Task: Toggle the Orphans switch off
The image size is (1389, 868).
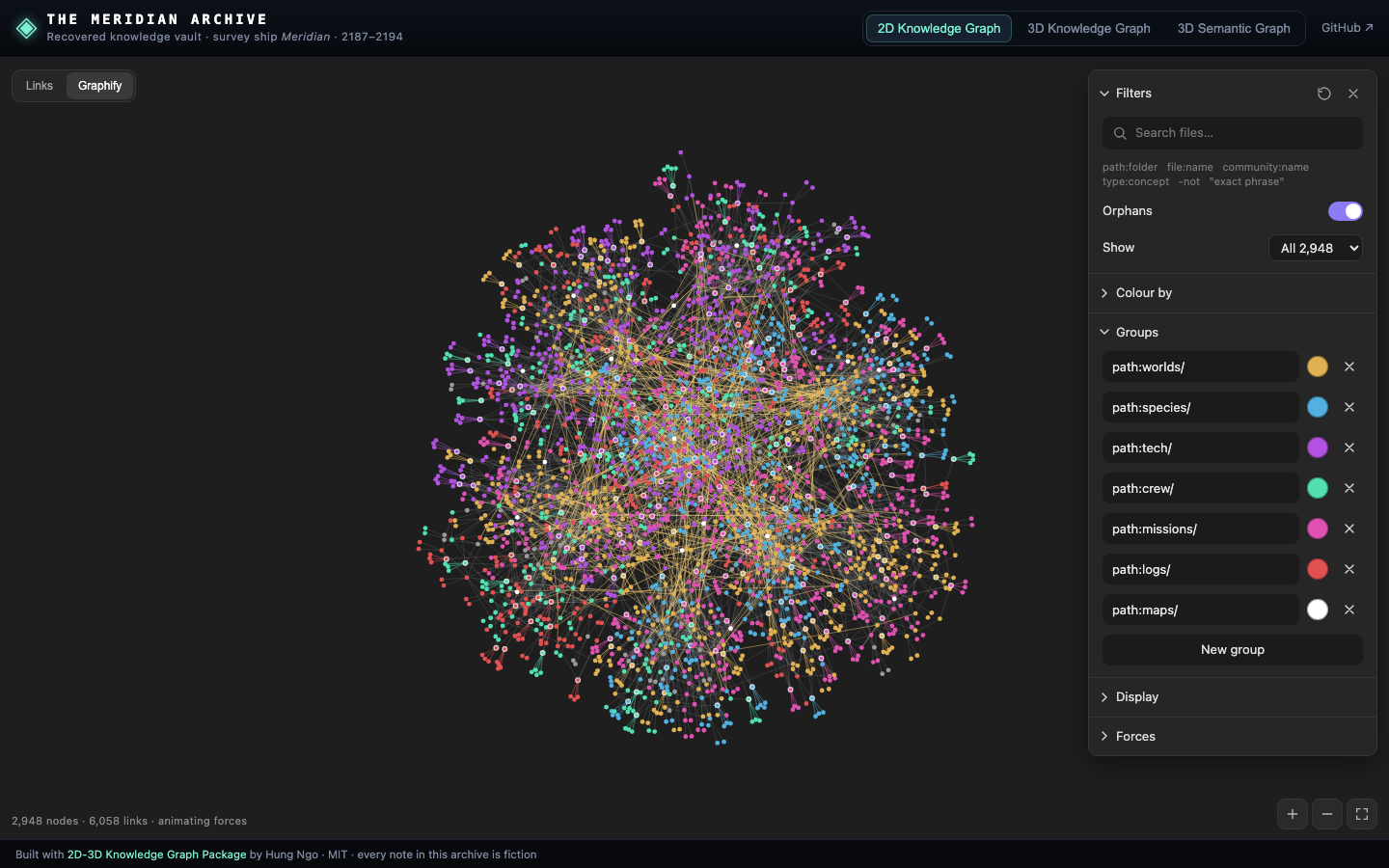Action: [1346, 211]
